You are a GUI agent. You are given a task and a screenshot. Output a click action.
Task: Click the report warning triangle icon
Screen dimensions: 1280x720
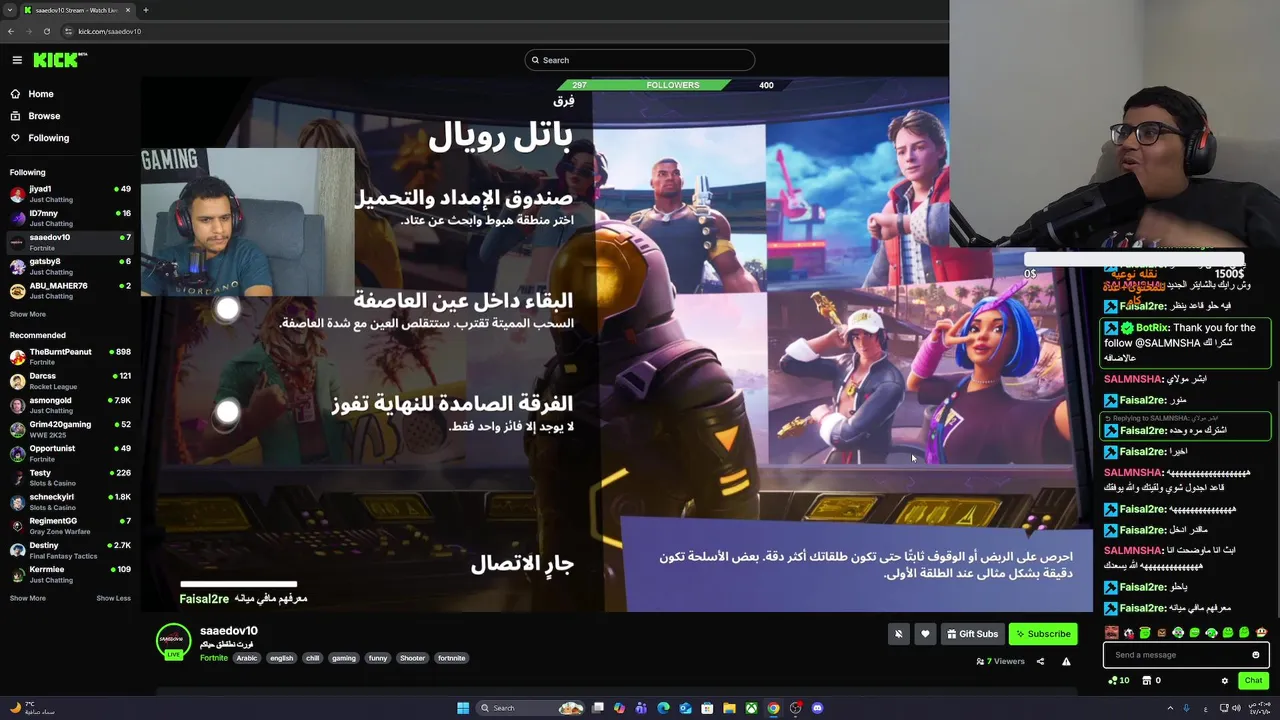[1066, 661]
